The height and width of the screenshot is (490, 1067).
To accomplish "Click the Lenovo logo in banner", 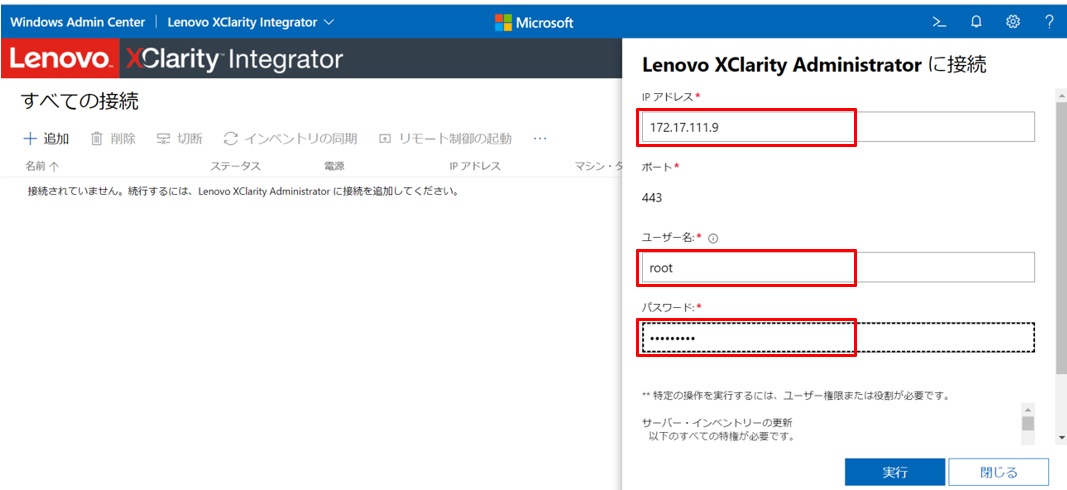I will [60, 59].
